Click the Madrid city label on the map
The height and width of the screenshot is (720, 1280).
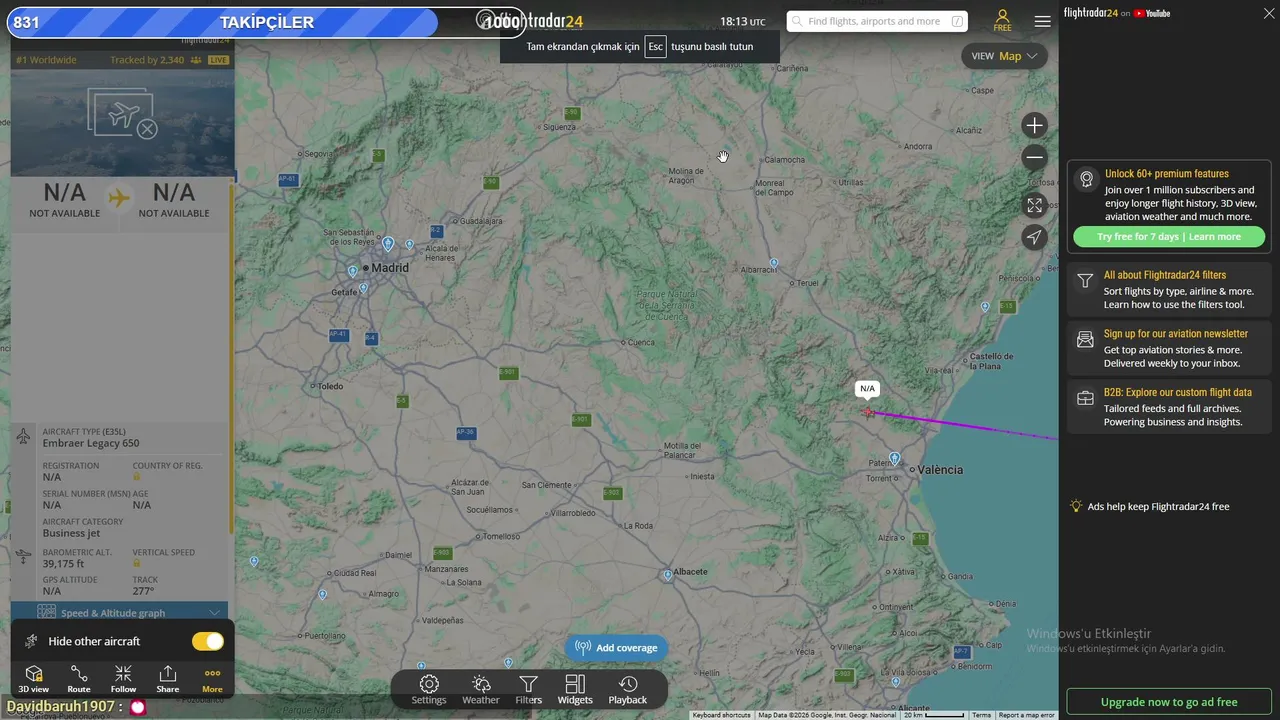point(390,268)
